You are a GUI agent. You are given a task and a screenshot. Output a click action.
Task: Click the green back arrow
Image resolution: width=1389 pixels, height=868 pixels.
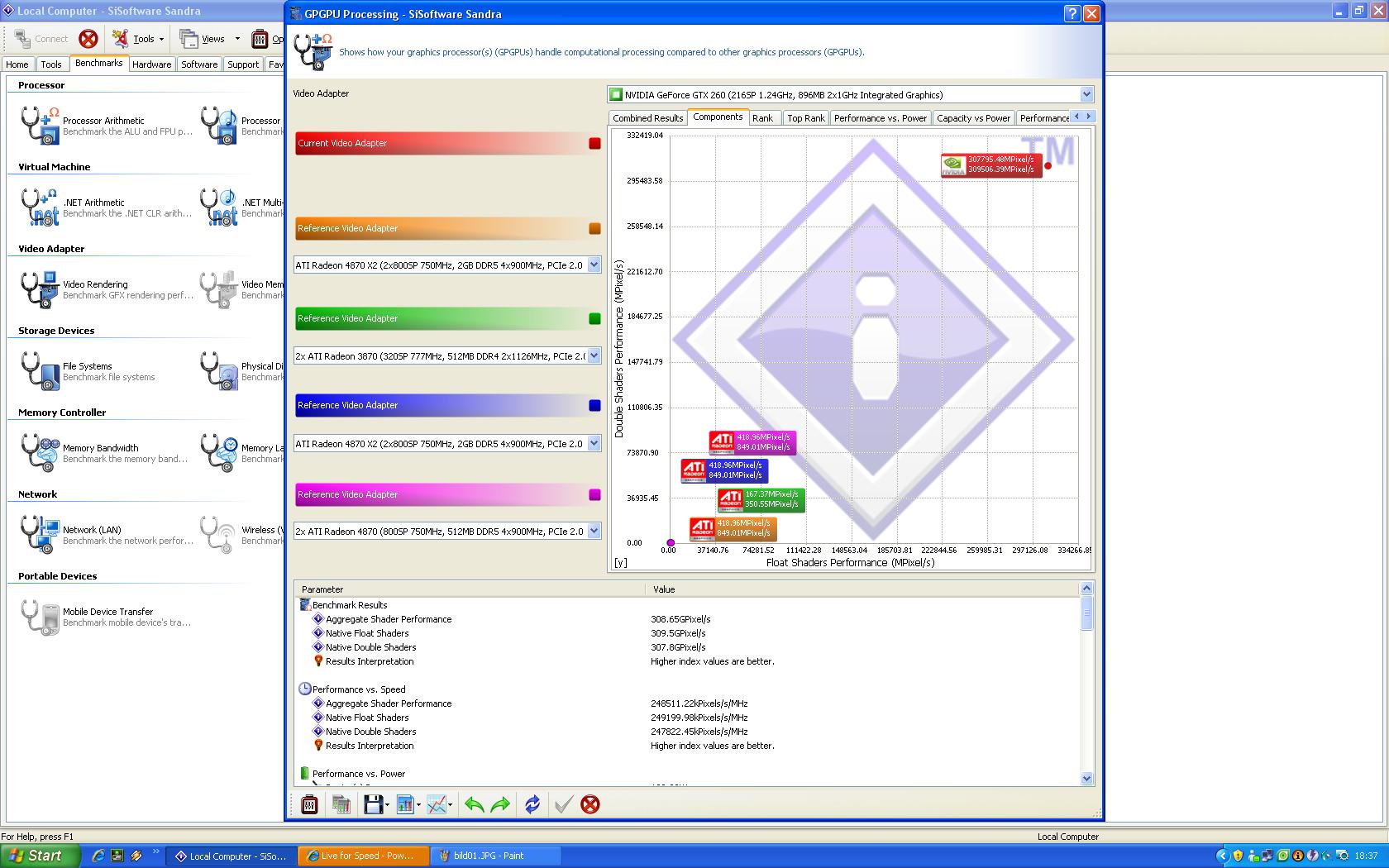click(474, 804)
